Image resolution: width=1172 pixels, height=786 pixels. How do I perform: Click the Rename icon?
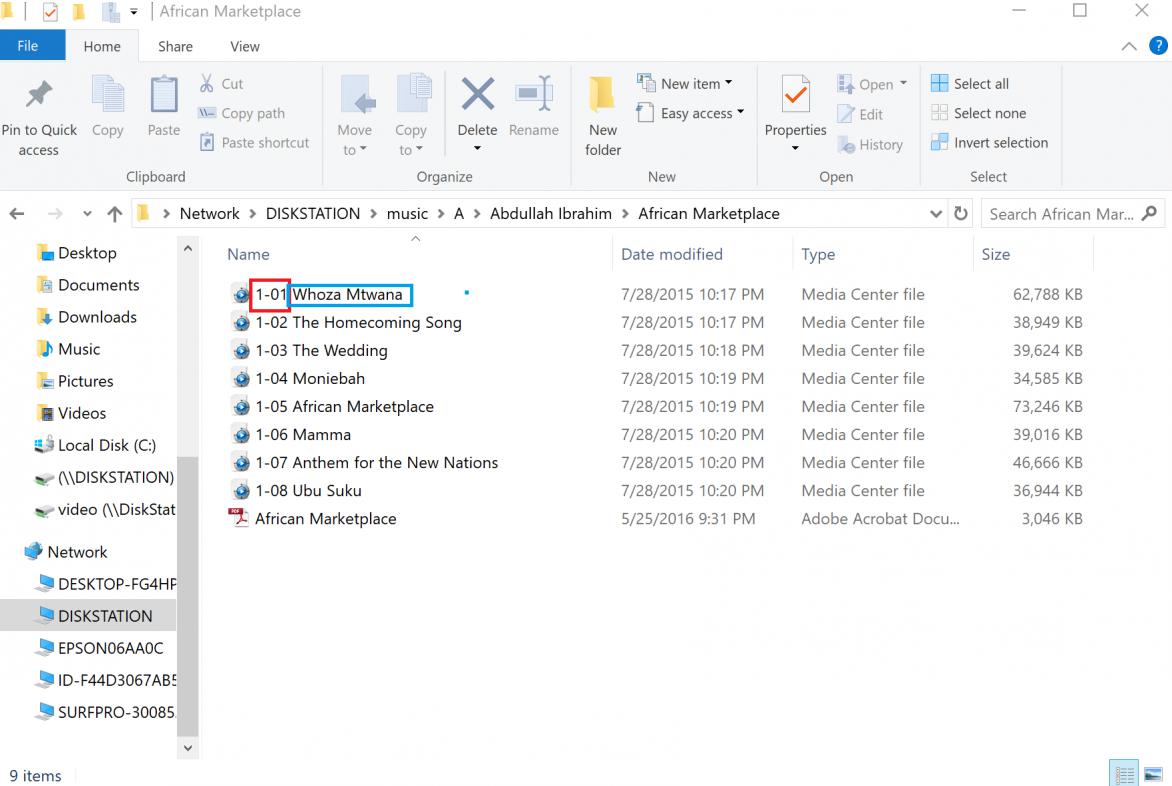pyautogui.click(x=534, y=95)
